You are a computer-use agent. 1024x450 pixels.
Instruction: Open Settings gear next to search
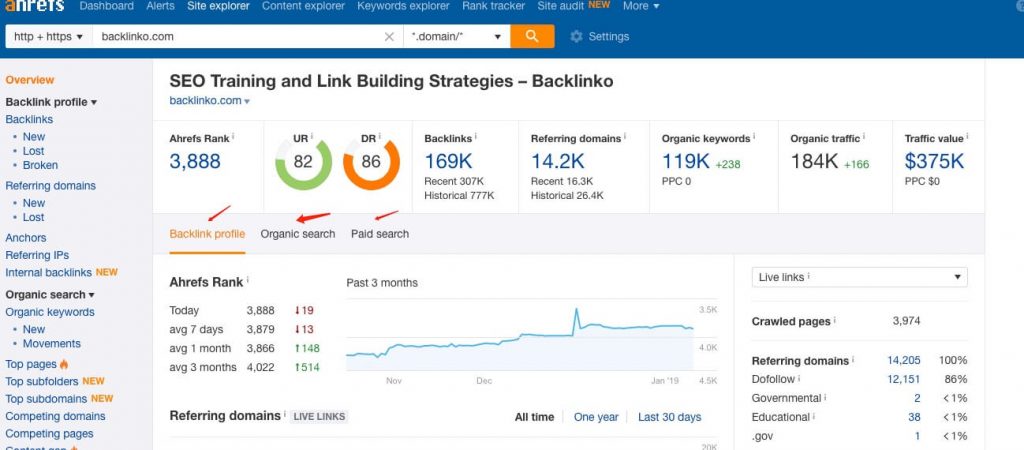point(600,37)
